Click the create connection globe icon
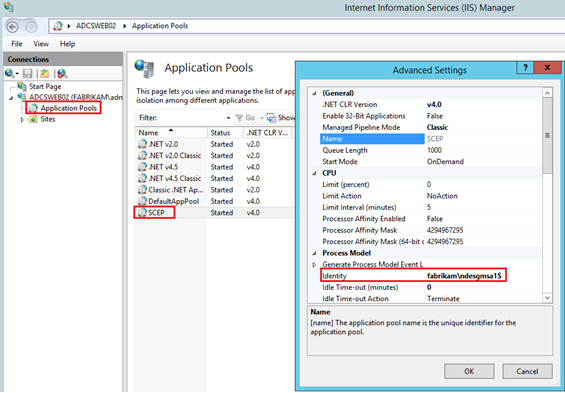The height and width of the screenshot is (393, 565). click(10, 73)
